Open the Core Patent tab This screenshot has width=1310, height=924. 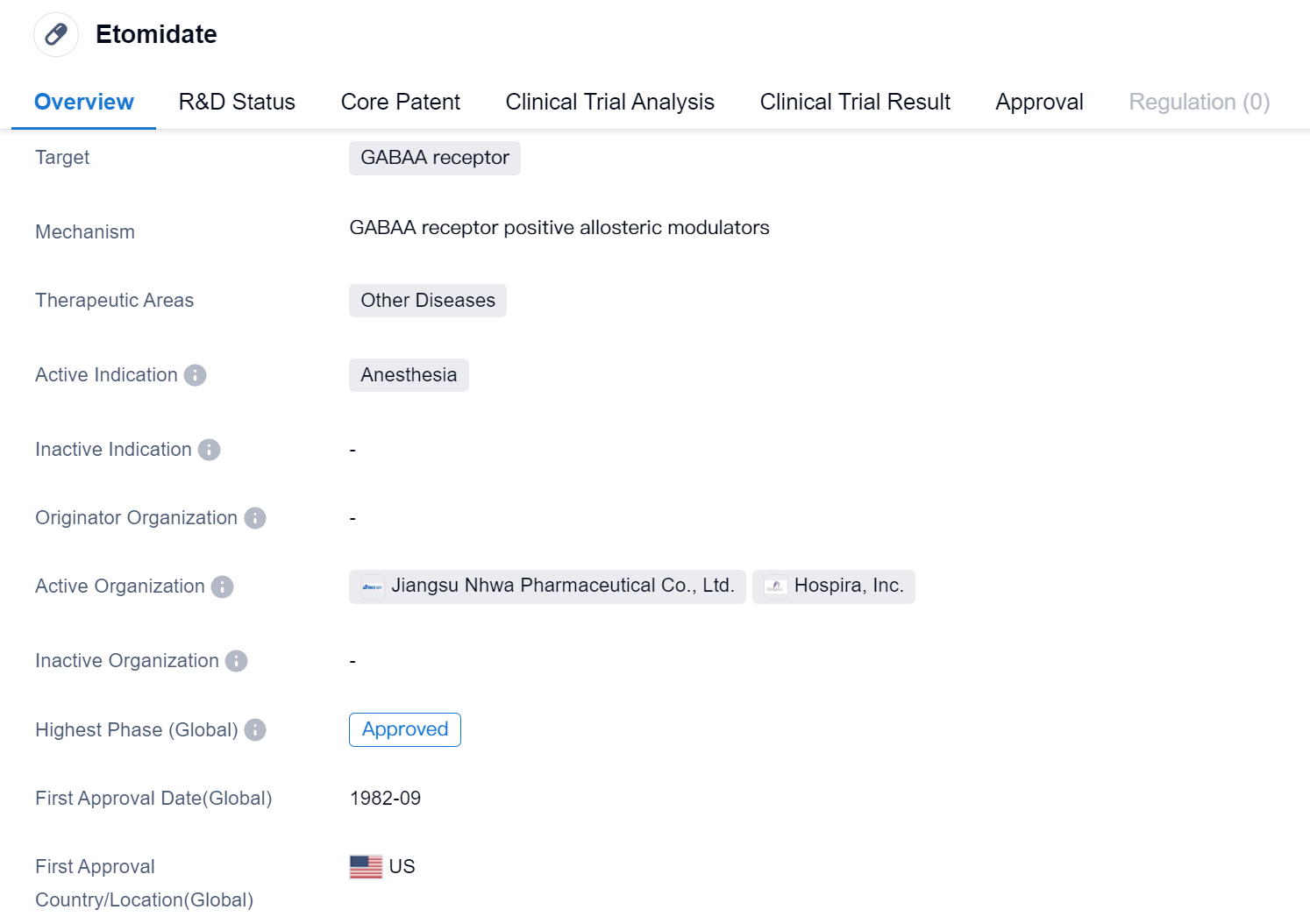(400, 103)
